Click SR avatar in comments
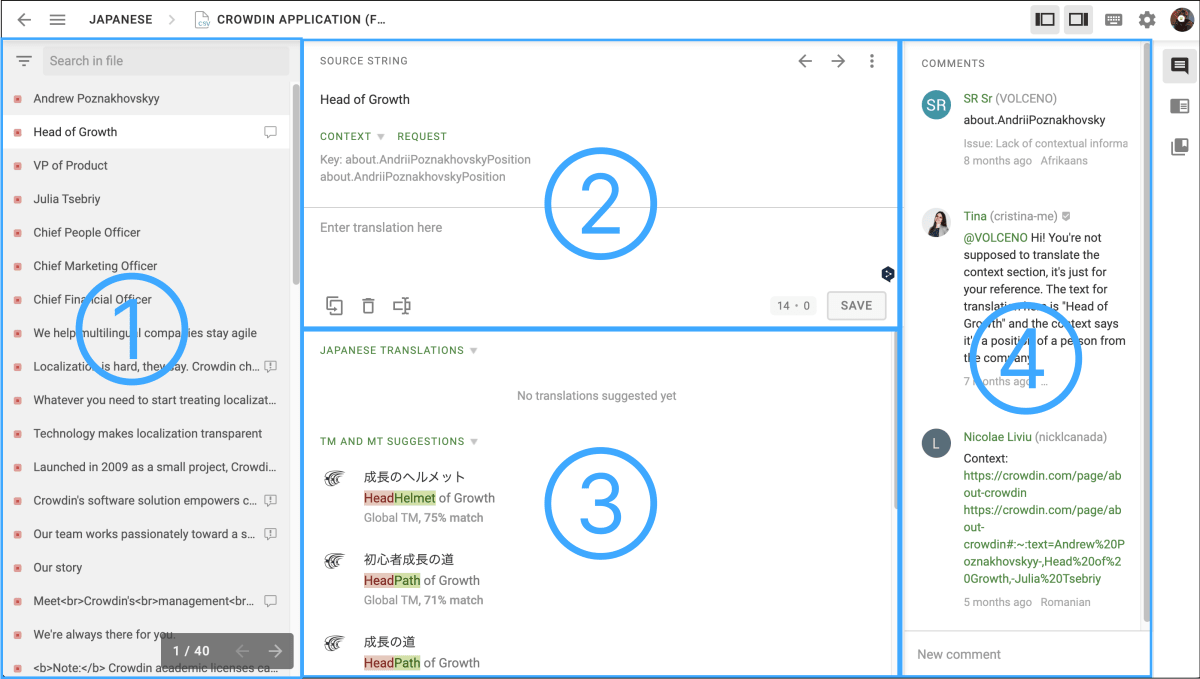The image size is (1200, 679). click(x=936, y=105)
